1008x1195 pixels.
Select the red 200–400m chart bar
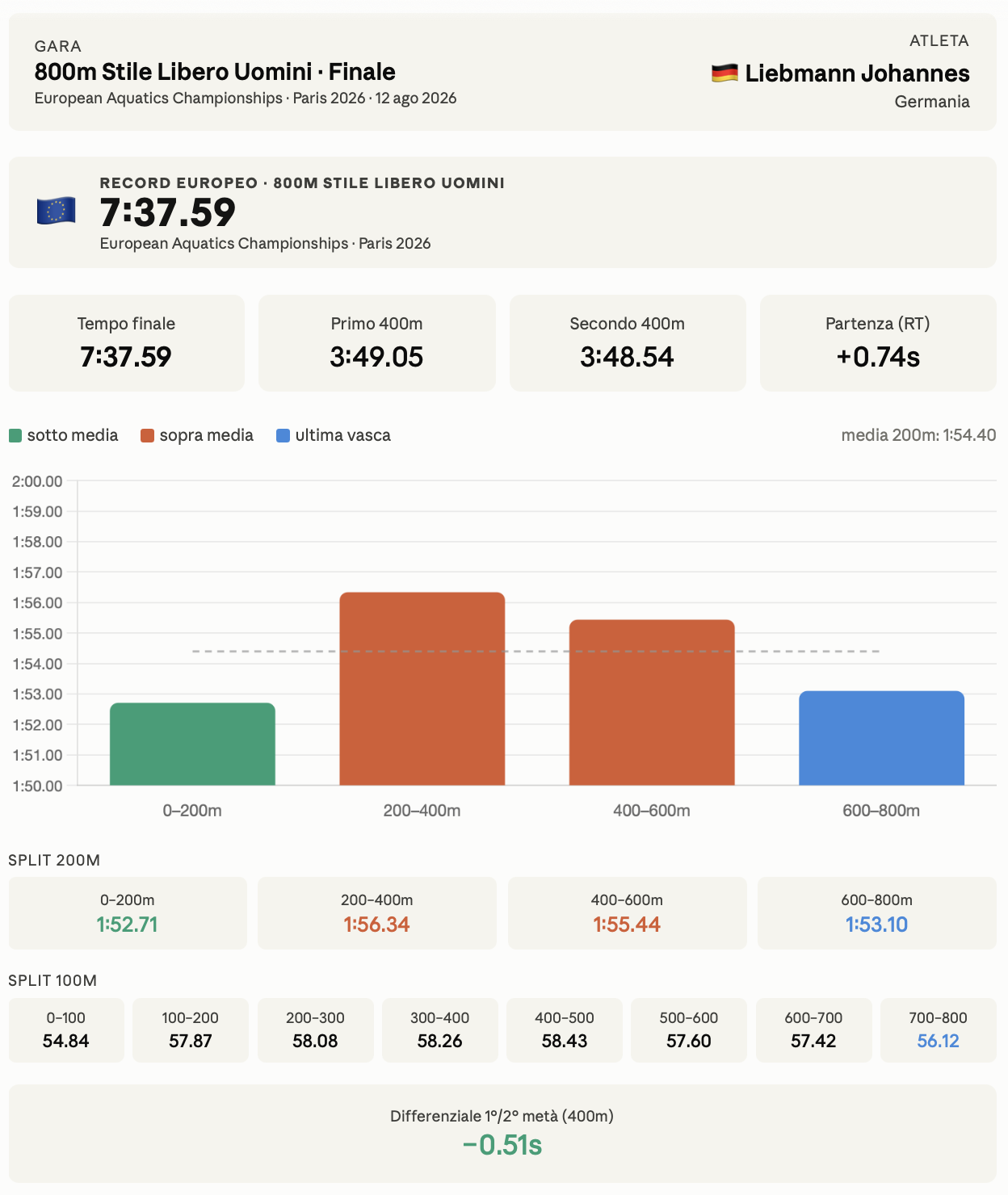[x=422, y=689]
